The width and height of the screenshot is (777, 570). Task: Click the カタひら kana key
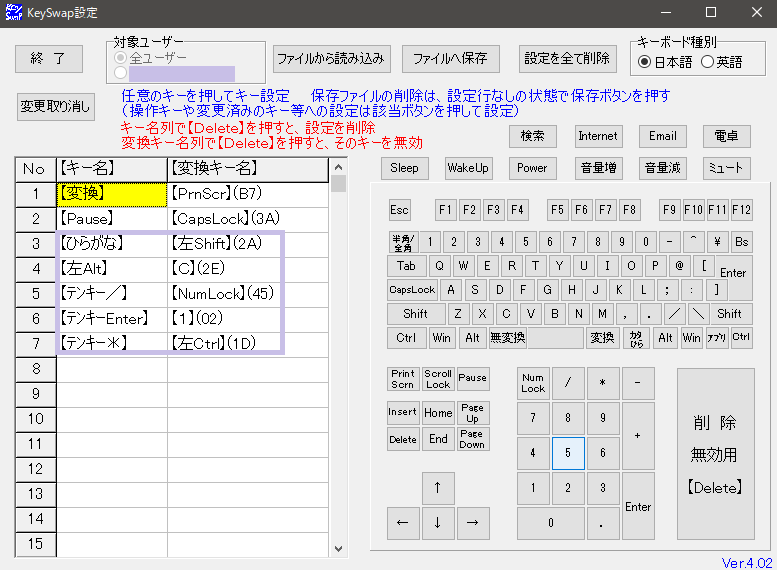coord(636,338)
